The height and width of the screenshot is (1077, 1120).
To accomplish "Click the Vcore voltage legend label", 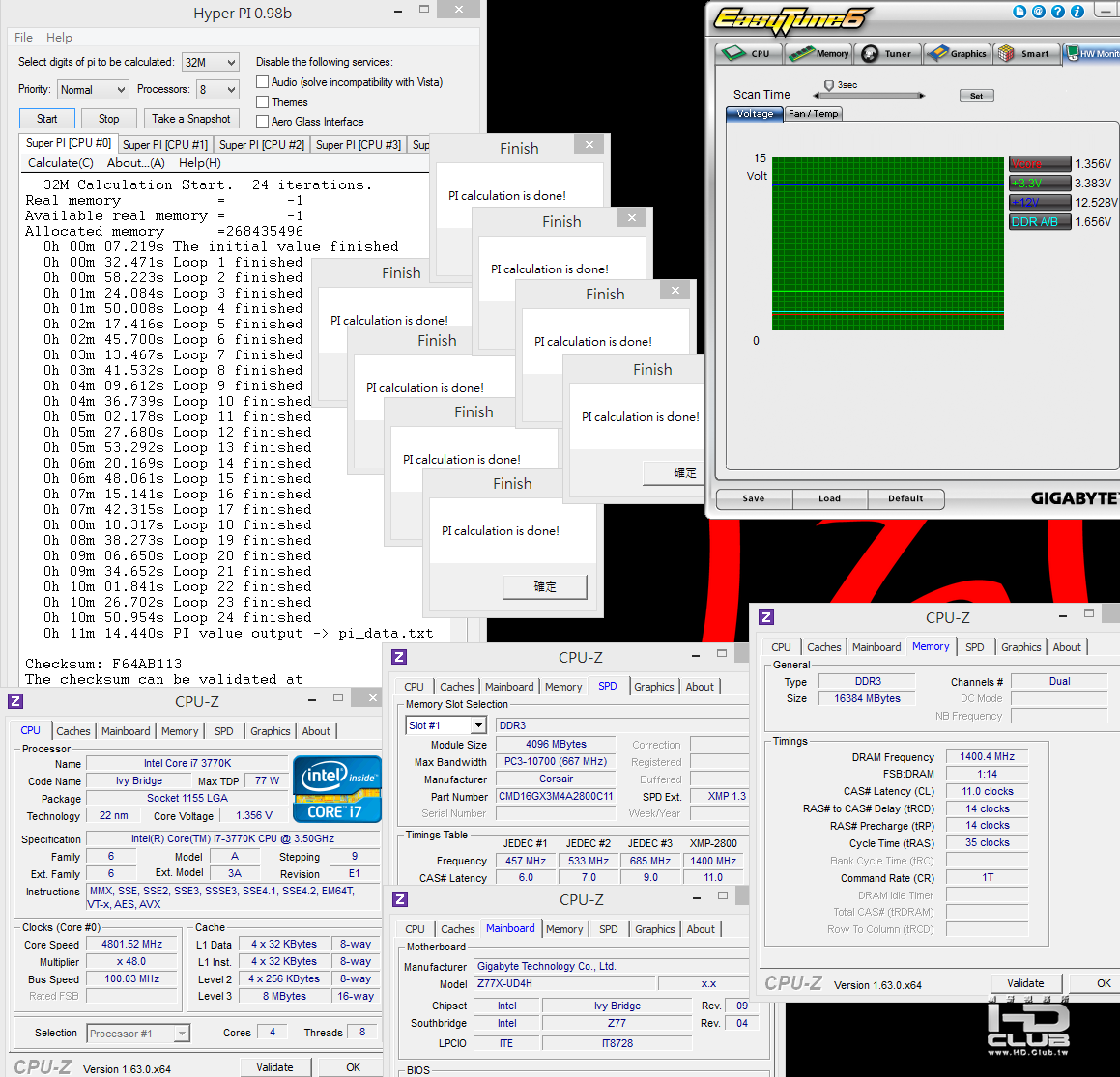I will (x=1039, y=164).
